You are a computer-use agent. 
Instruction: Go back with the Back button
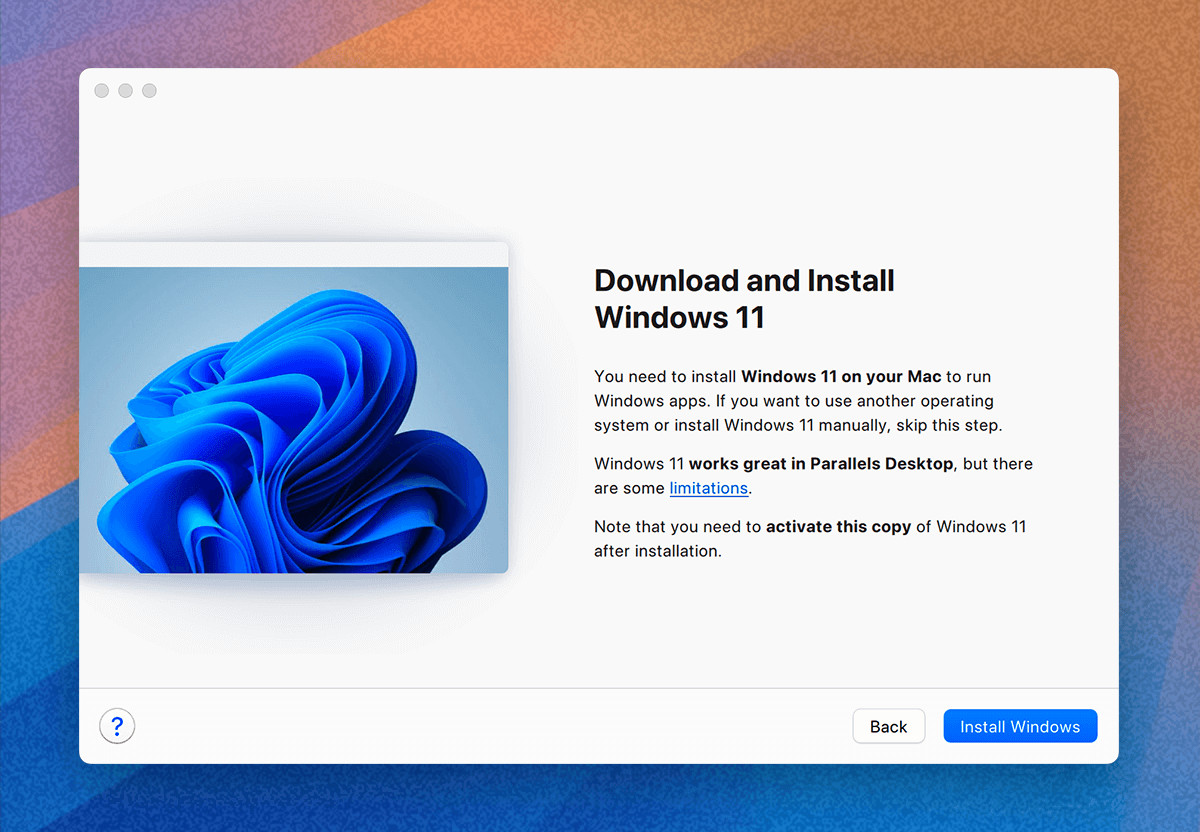click(x=888, y=726)
